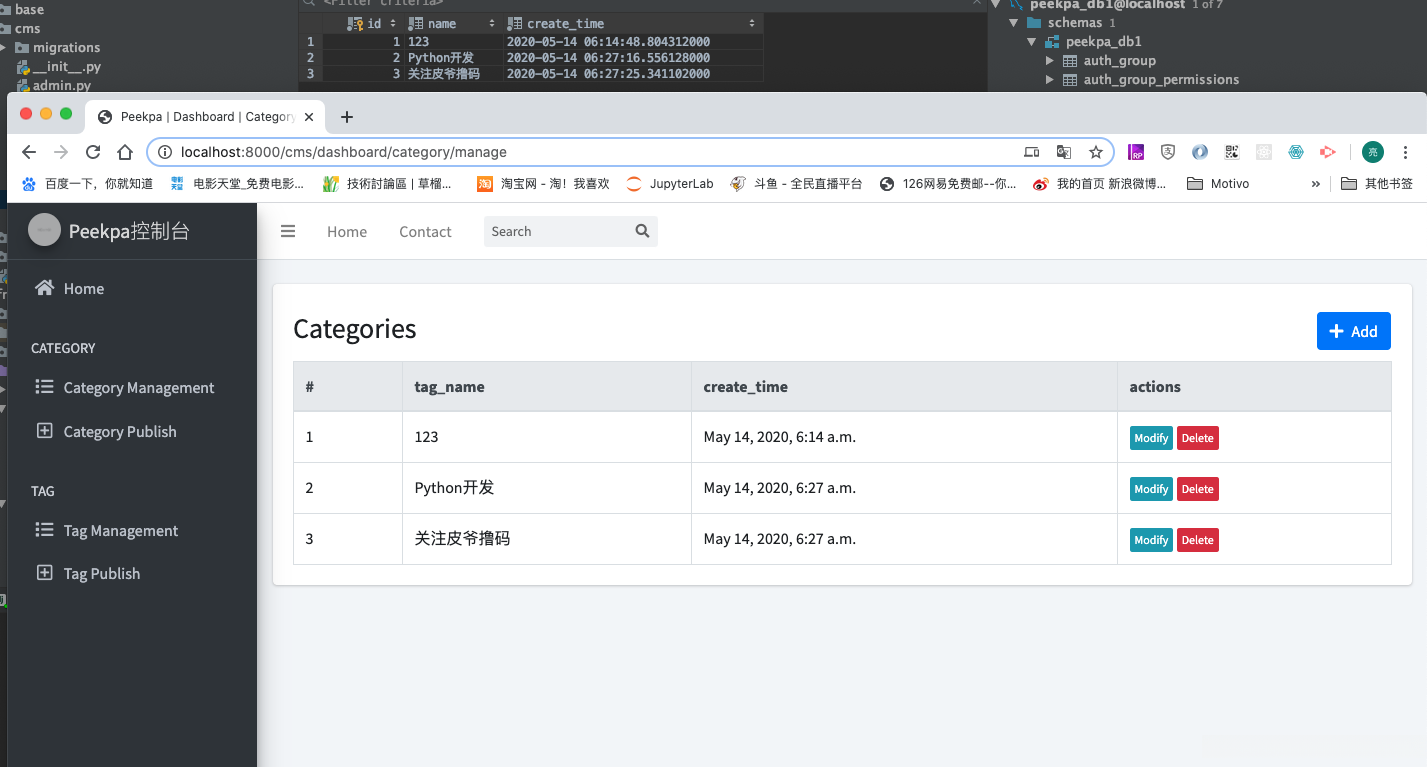Open Contact in the top navbar
The image size is (1427, 767).
point(425,231)
